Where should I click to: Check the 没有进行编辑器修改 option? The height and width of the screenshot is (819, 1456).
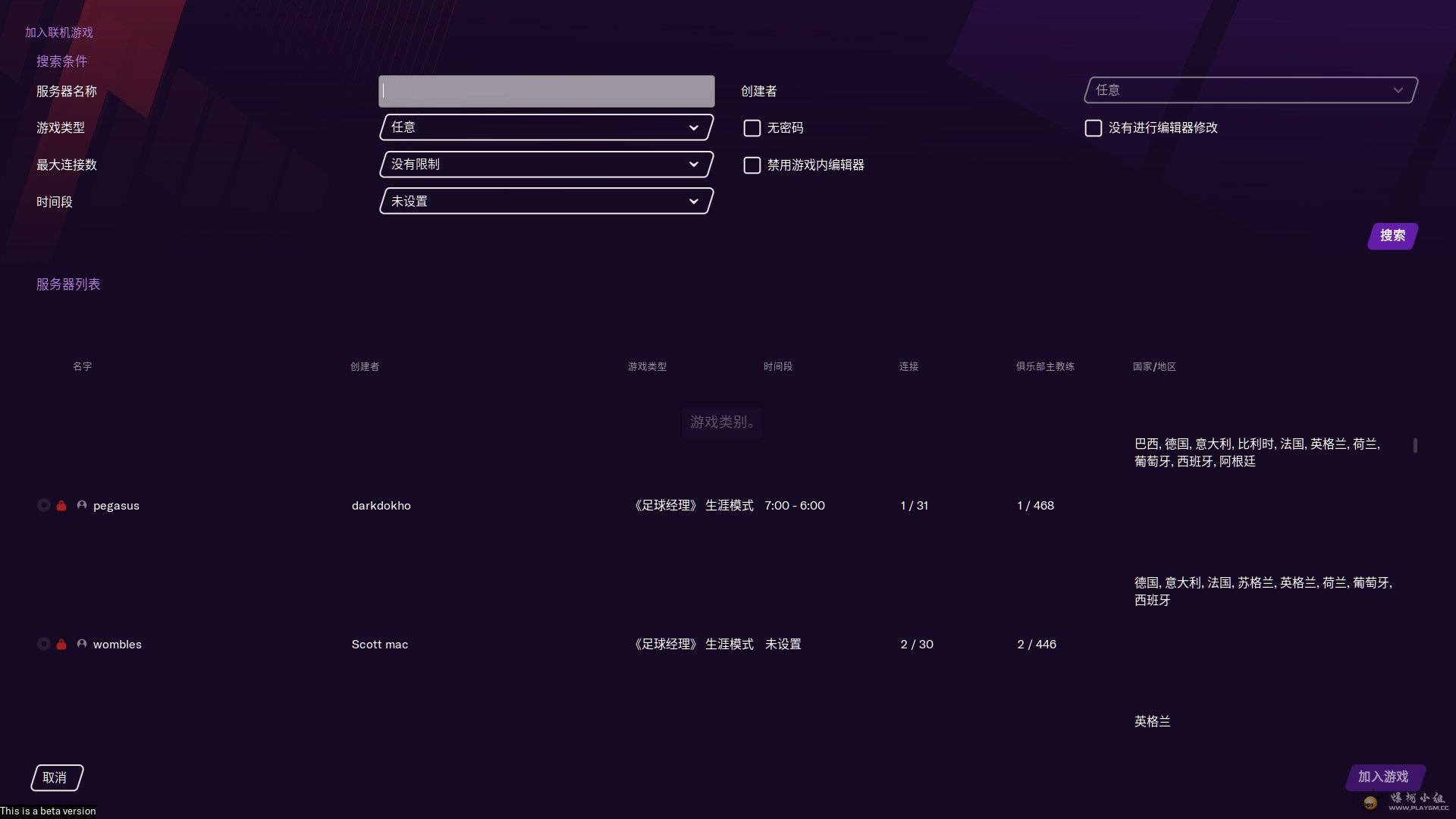coord(1094,128)
